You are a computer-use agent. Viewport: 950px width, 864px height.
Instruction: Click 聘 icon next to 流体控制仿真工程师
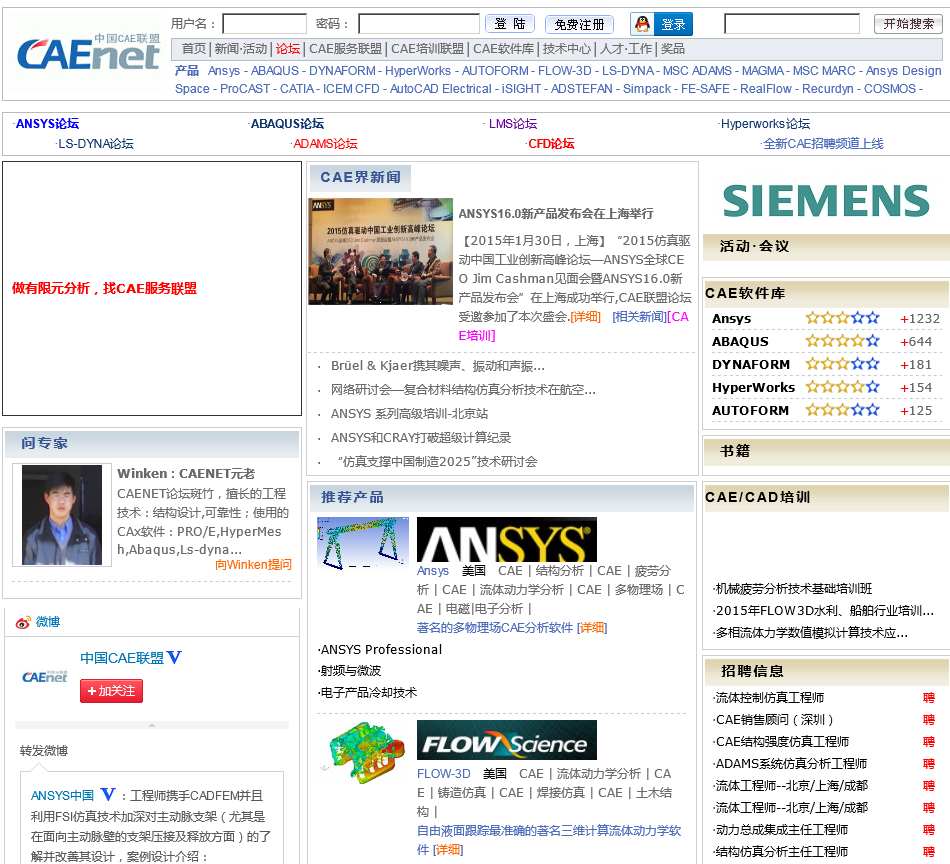(929, 698)
